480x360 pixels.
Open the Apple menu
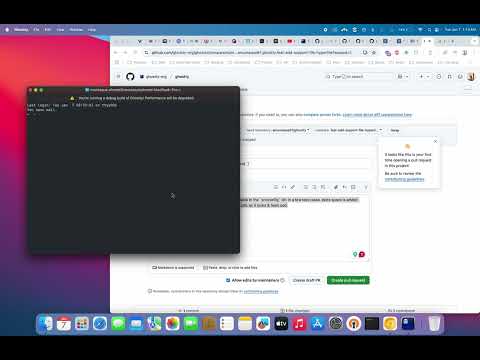pyautogui.click(x=7, y=30)
